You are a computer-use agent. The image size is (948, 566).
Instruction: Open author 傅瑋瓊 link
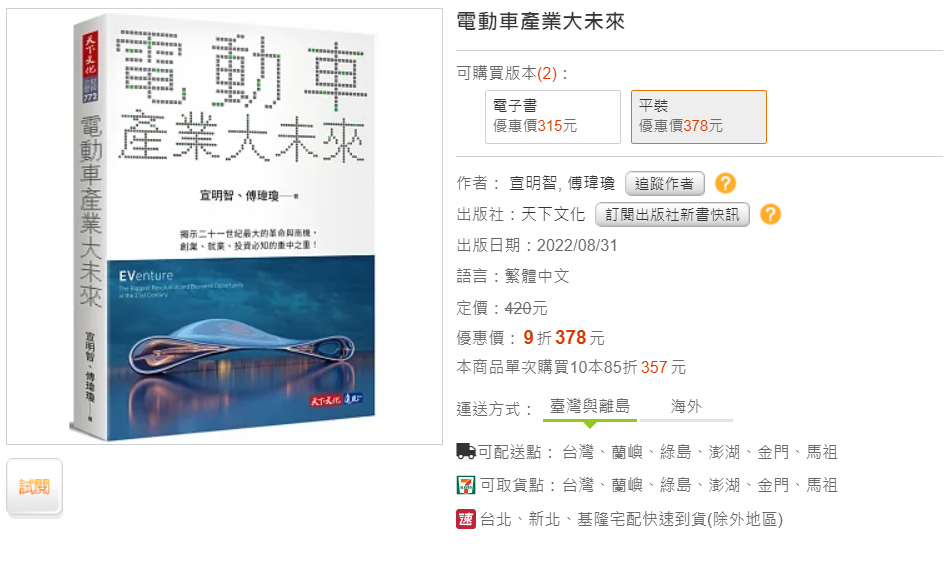point(591,183)
